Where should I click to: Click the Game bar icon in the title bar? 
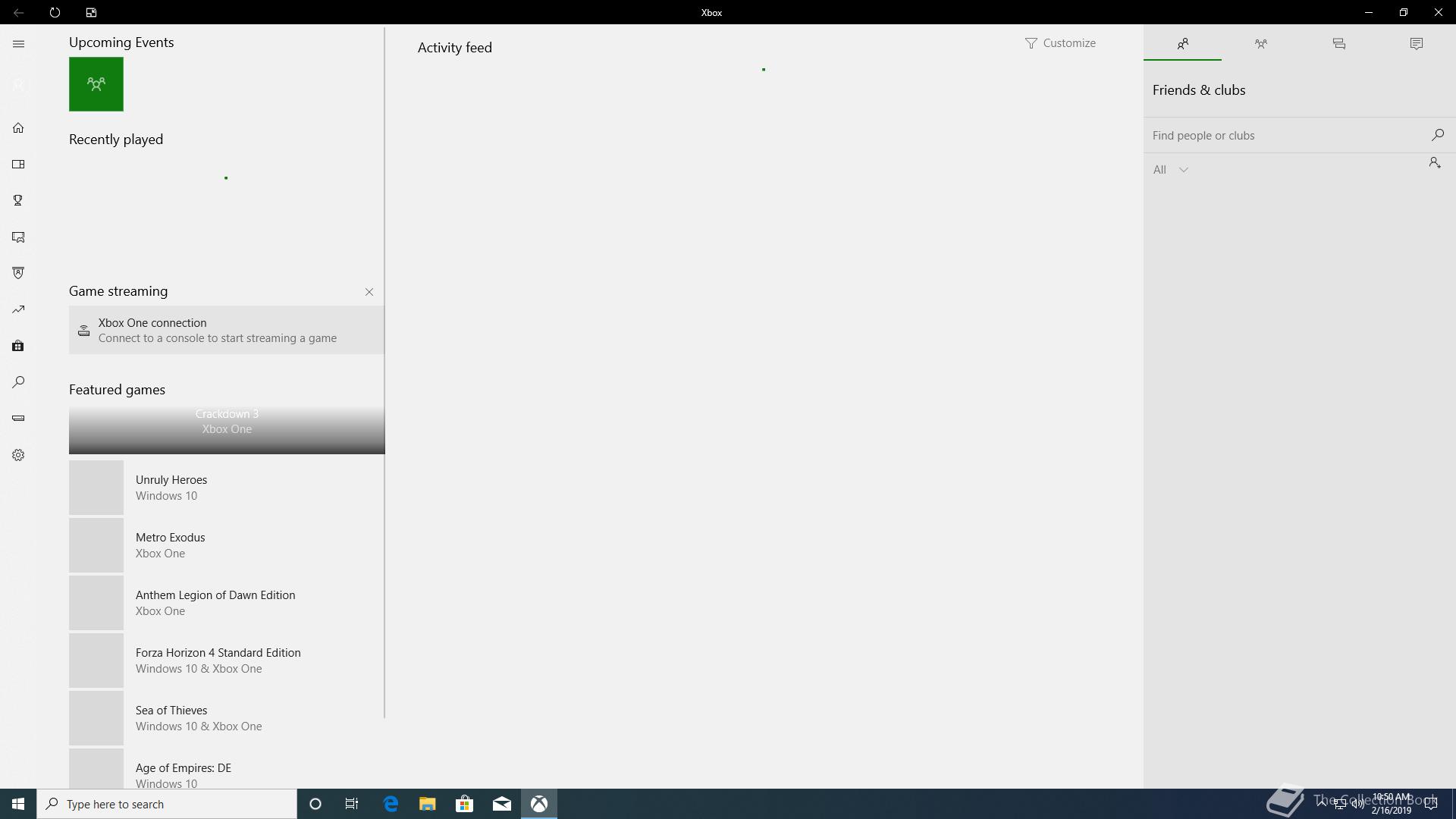click(x=91, y=12)
